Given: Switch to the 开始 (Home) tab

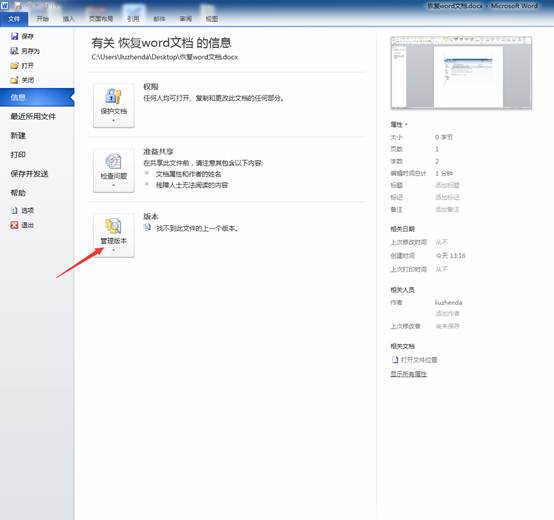Looking at the screenshot, I should point(43,19).
